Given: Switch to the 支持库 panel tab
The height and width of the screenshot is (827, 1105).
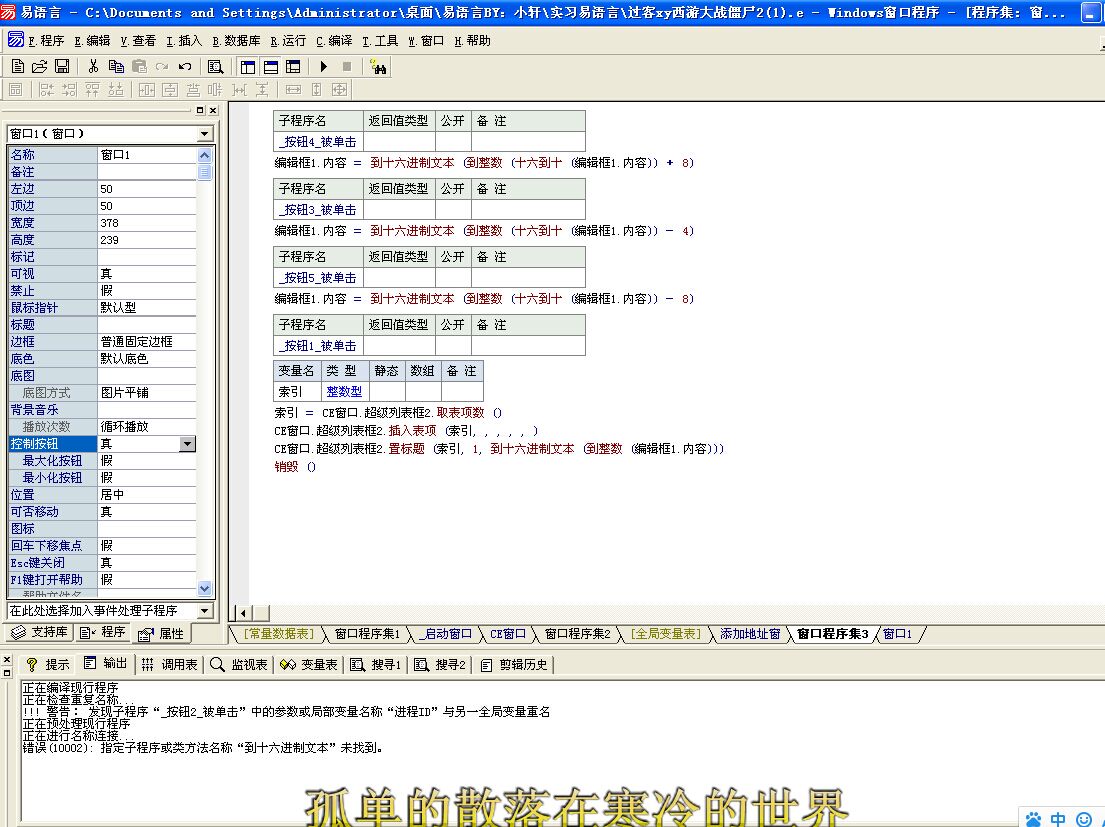Looking at the screenshot, I should click(40, 633).
